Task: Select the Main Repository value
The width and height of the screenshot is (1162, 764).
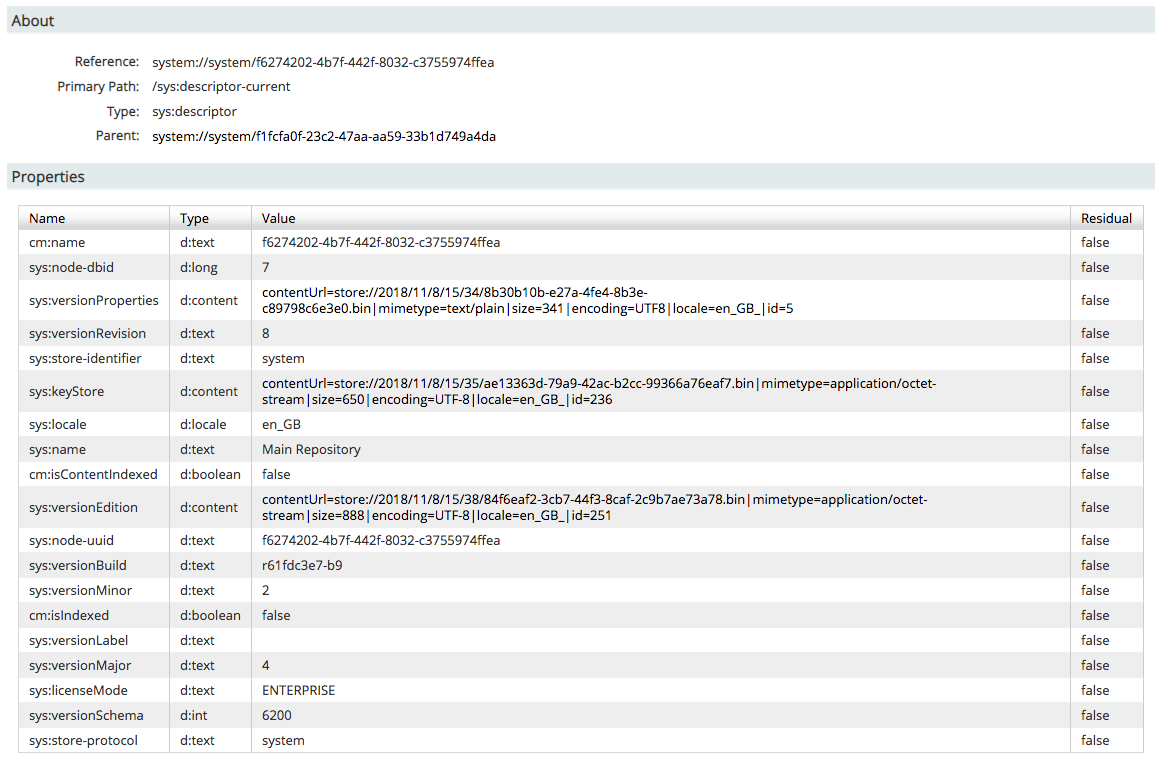Action: click(x=311, y=450)
